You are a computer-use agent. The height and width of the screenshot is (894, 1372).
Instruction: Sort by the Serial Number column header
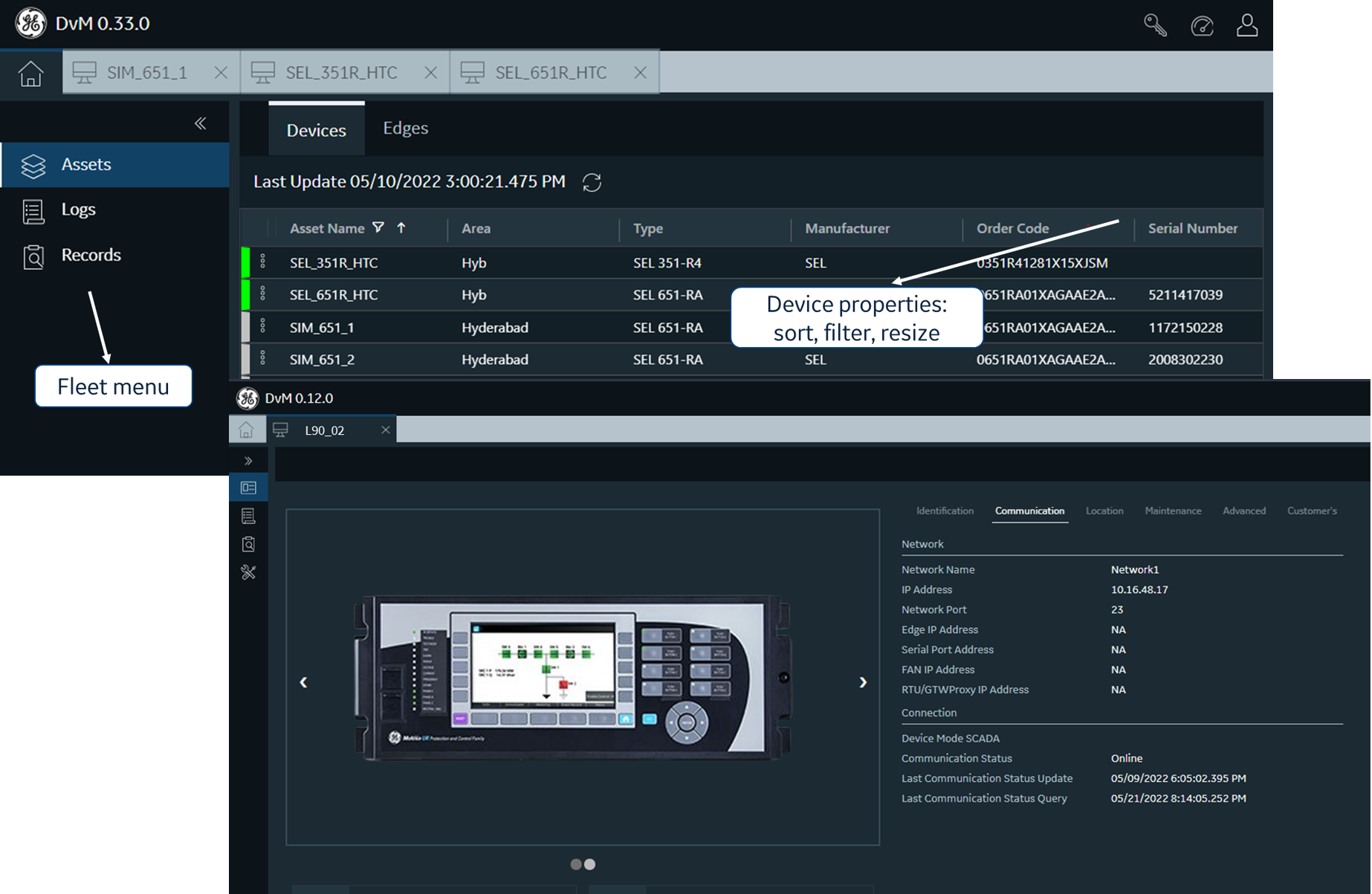[x=1193, y=229]
